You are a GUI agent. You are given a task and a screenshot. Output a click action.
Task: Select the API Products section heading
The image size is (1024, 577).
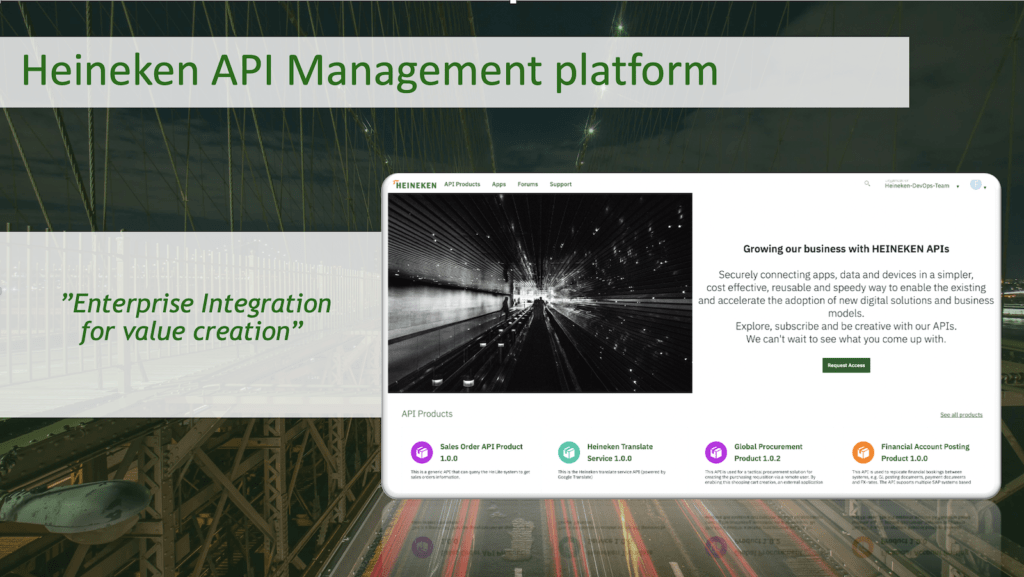(426, 414)
